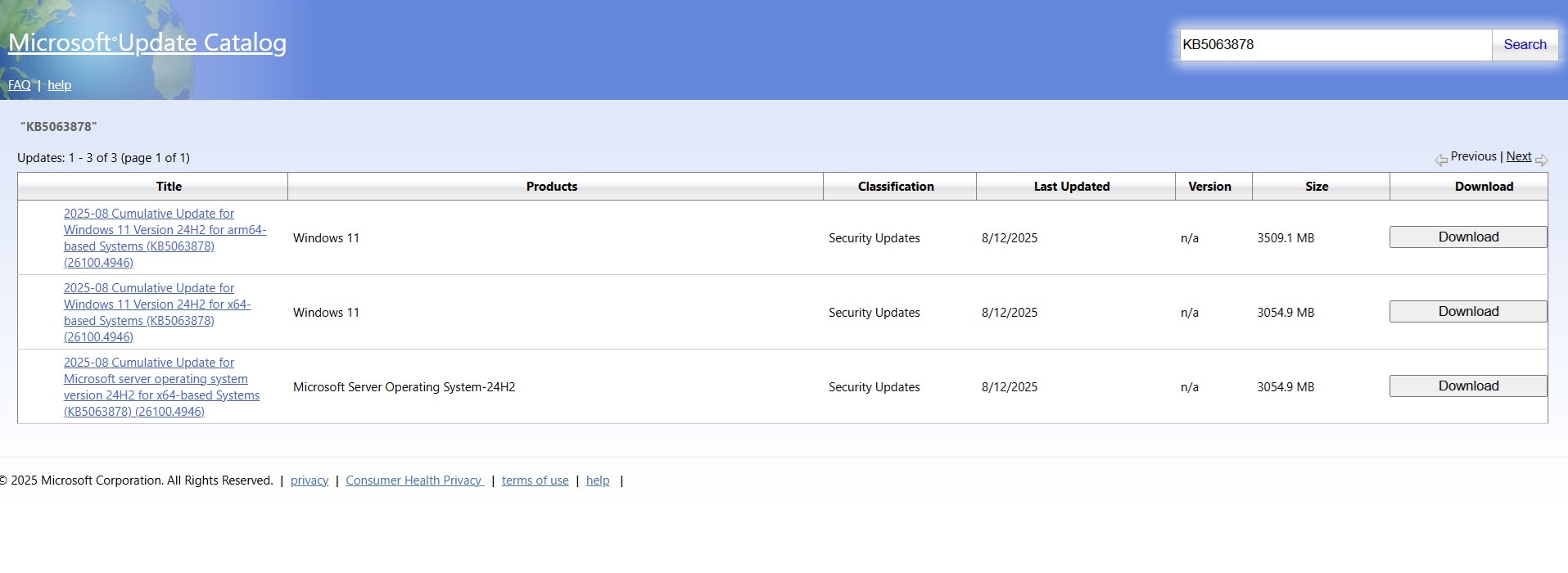Screen dimensions: 1568x573
Task: Click the "KB5063878" search term heading
Action: coord(59,127)
